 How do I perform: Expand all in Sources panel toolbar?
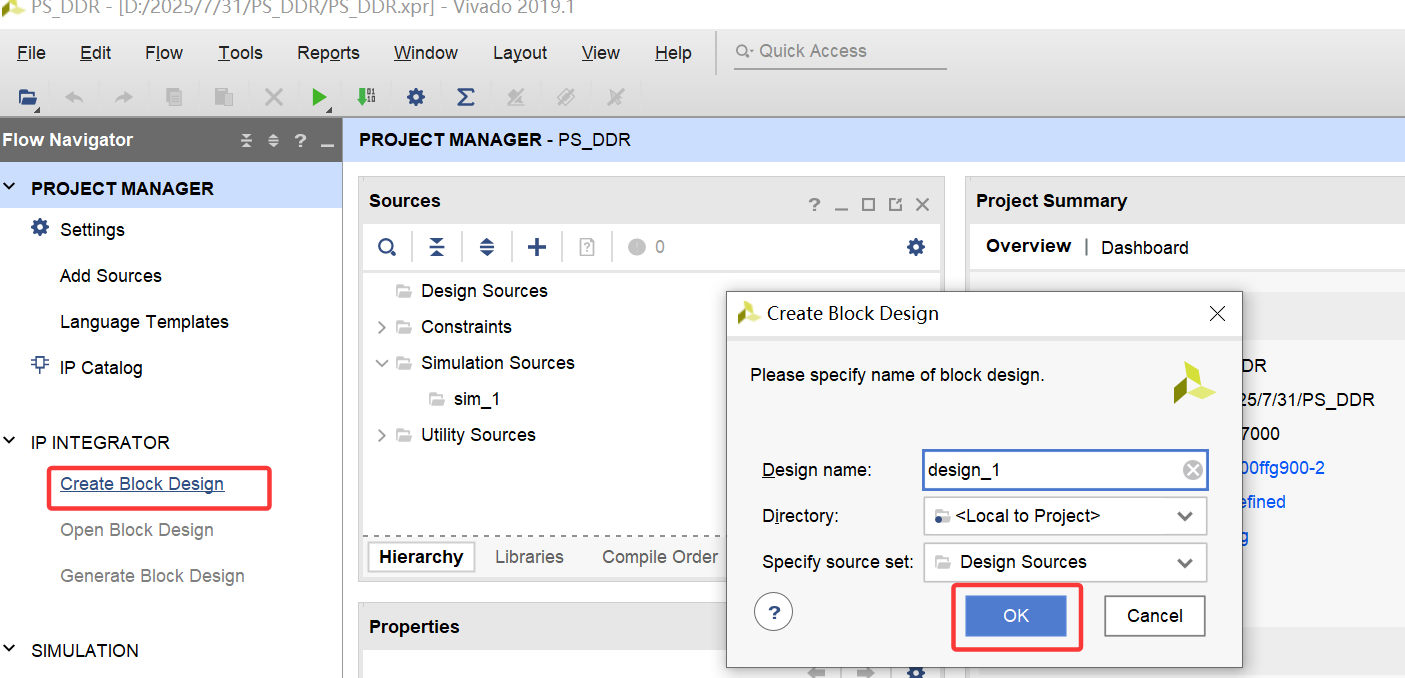(487, 247)
